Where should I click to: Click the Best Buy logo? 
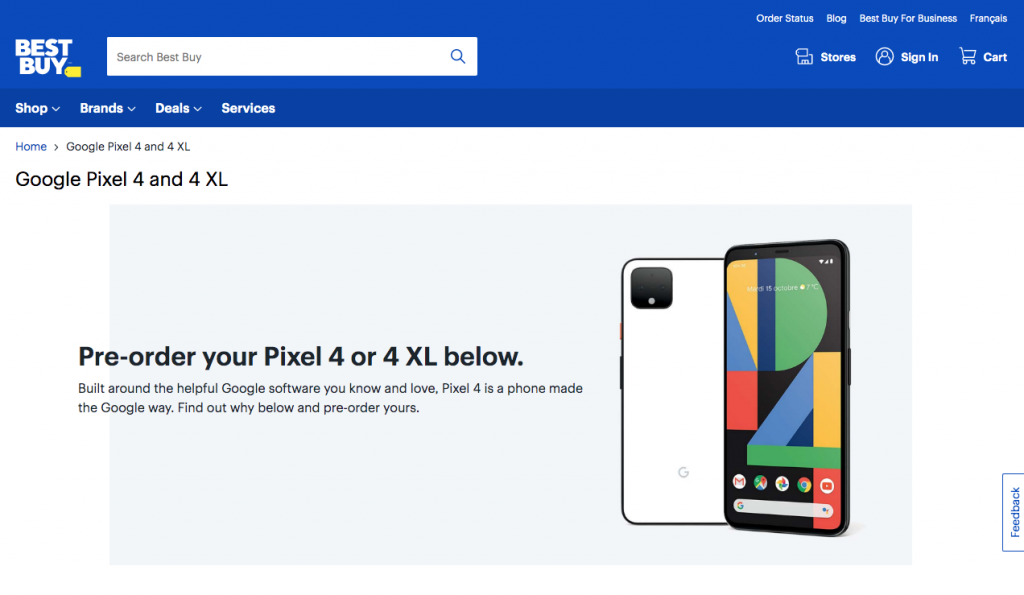(48, 57)
